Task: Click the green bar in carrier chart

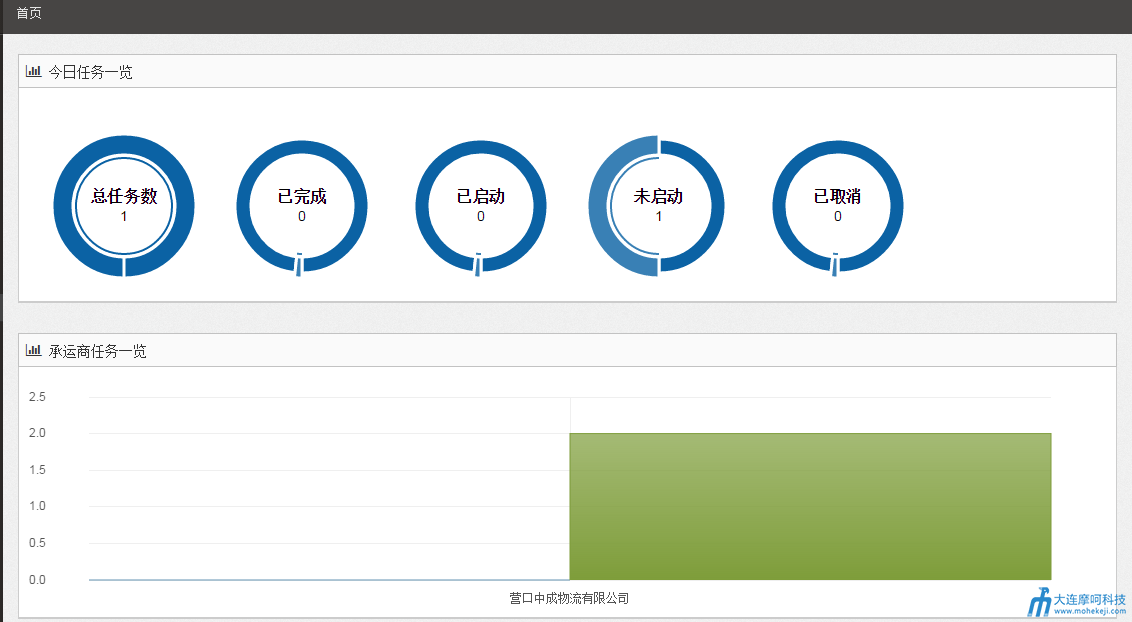Action: pos(810,507)
